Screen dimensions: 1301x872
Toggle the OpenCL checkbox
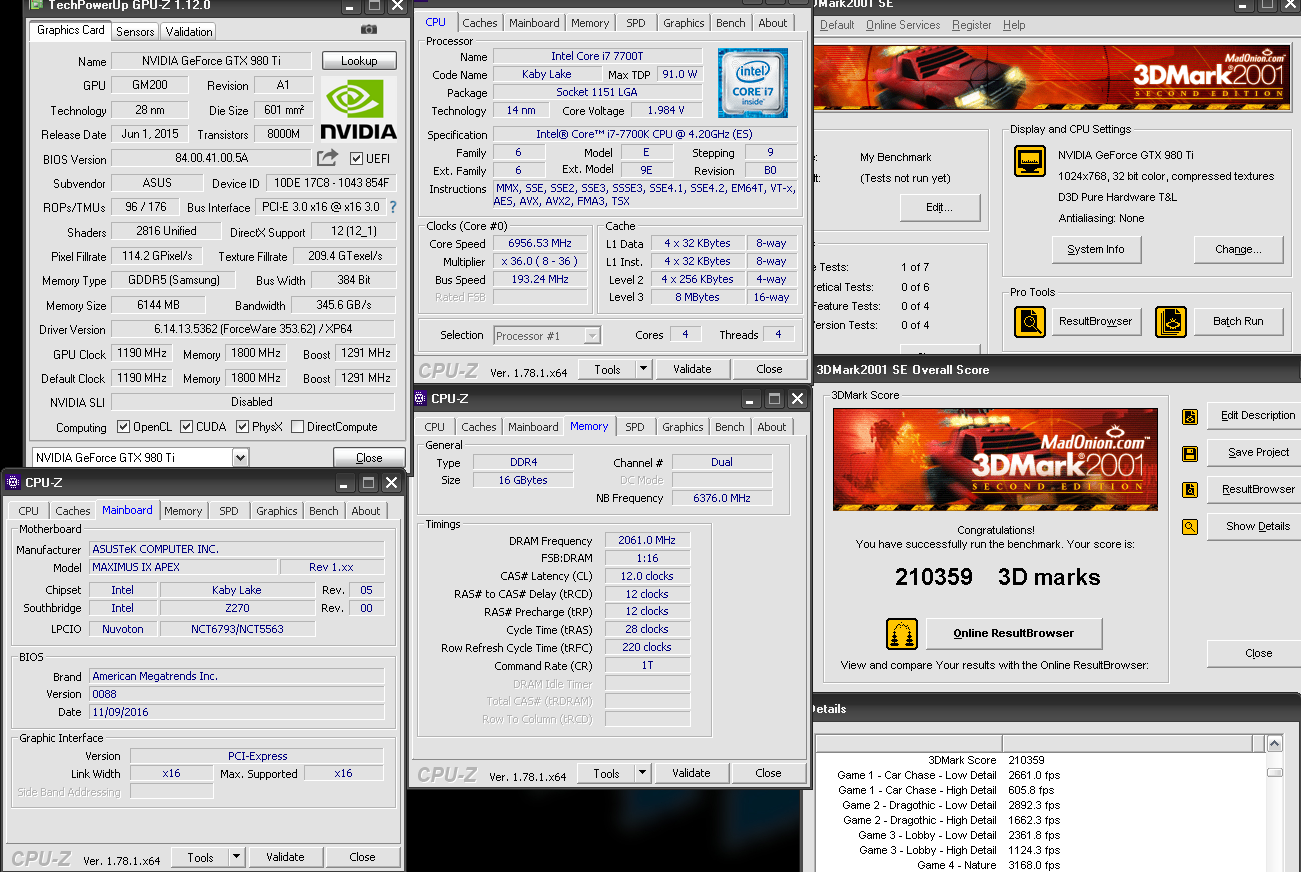pos(124,427)
